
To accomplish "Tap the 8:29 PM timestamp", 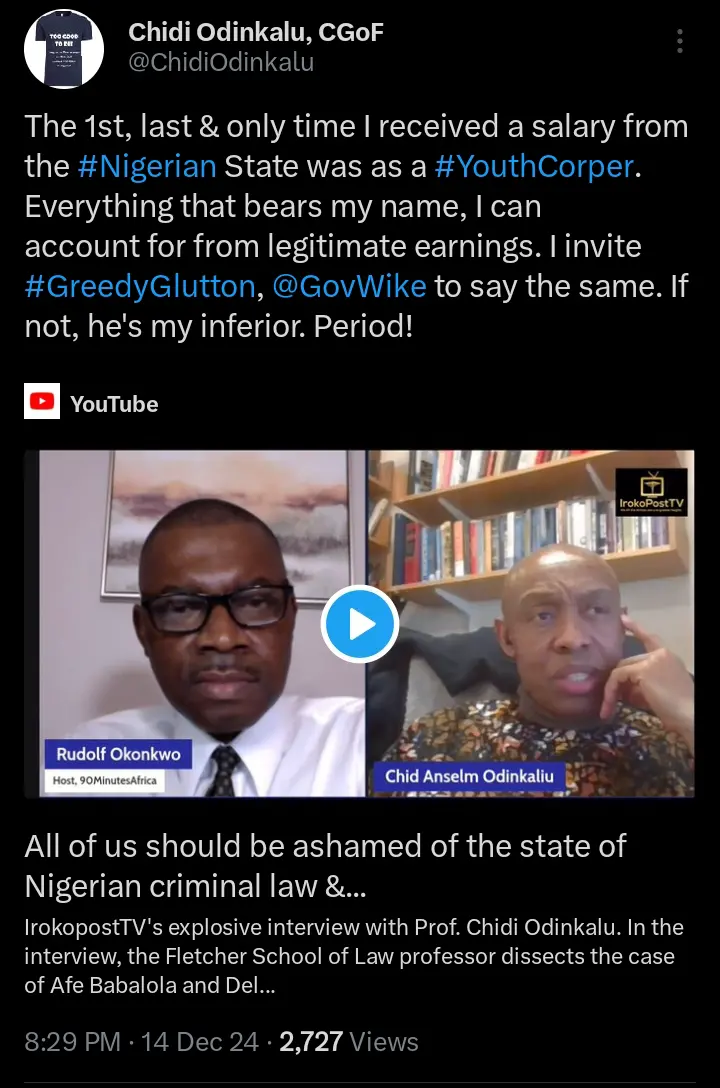I will pos(73,1042).
